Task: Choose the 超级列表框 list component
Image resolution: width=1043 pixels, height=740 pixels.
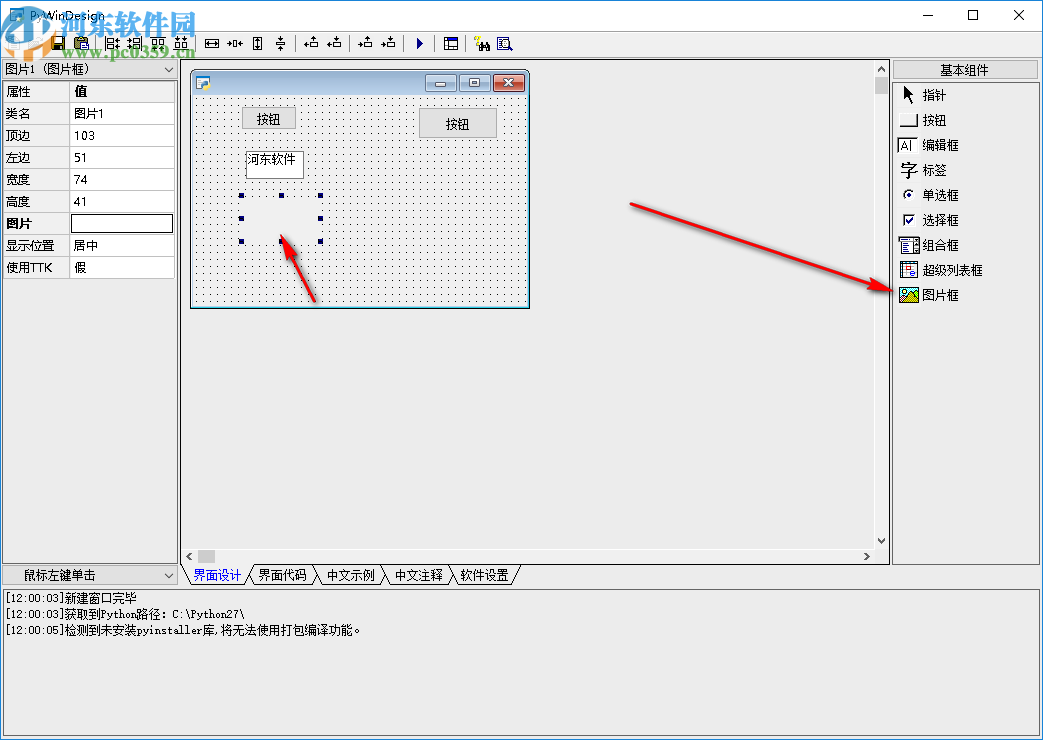Action: [x=941, y=270]
